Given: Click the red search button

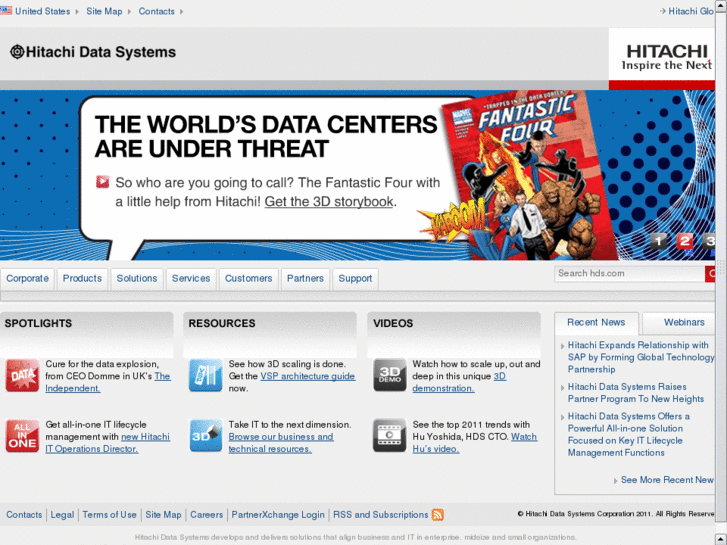Looking at the screenshot, I should click(x=710, y=274).
